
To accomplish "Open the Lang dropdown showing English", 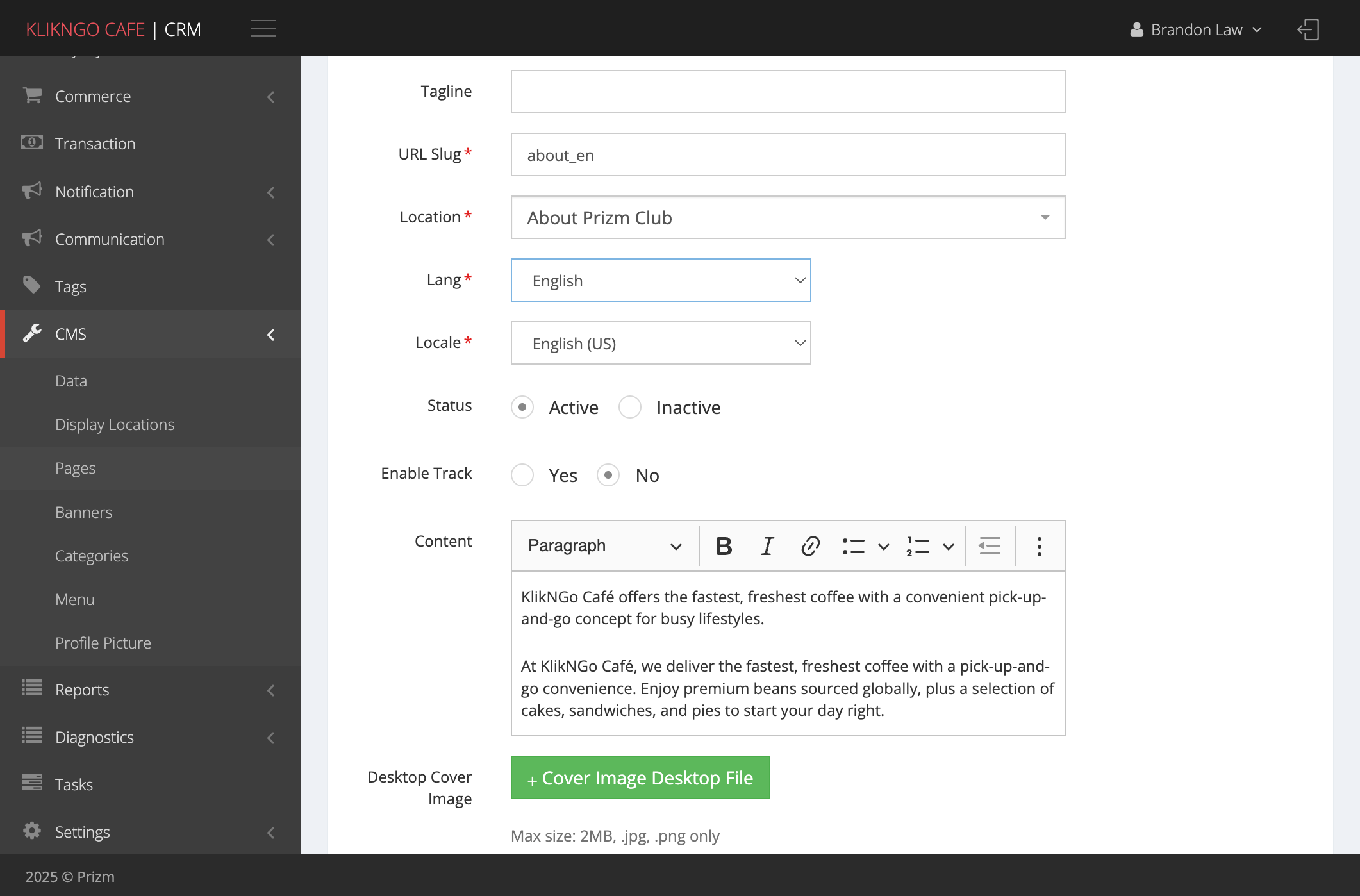I will tap(661, 280).
